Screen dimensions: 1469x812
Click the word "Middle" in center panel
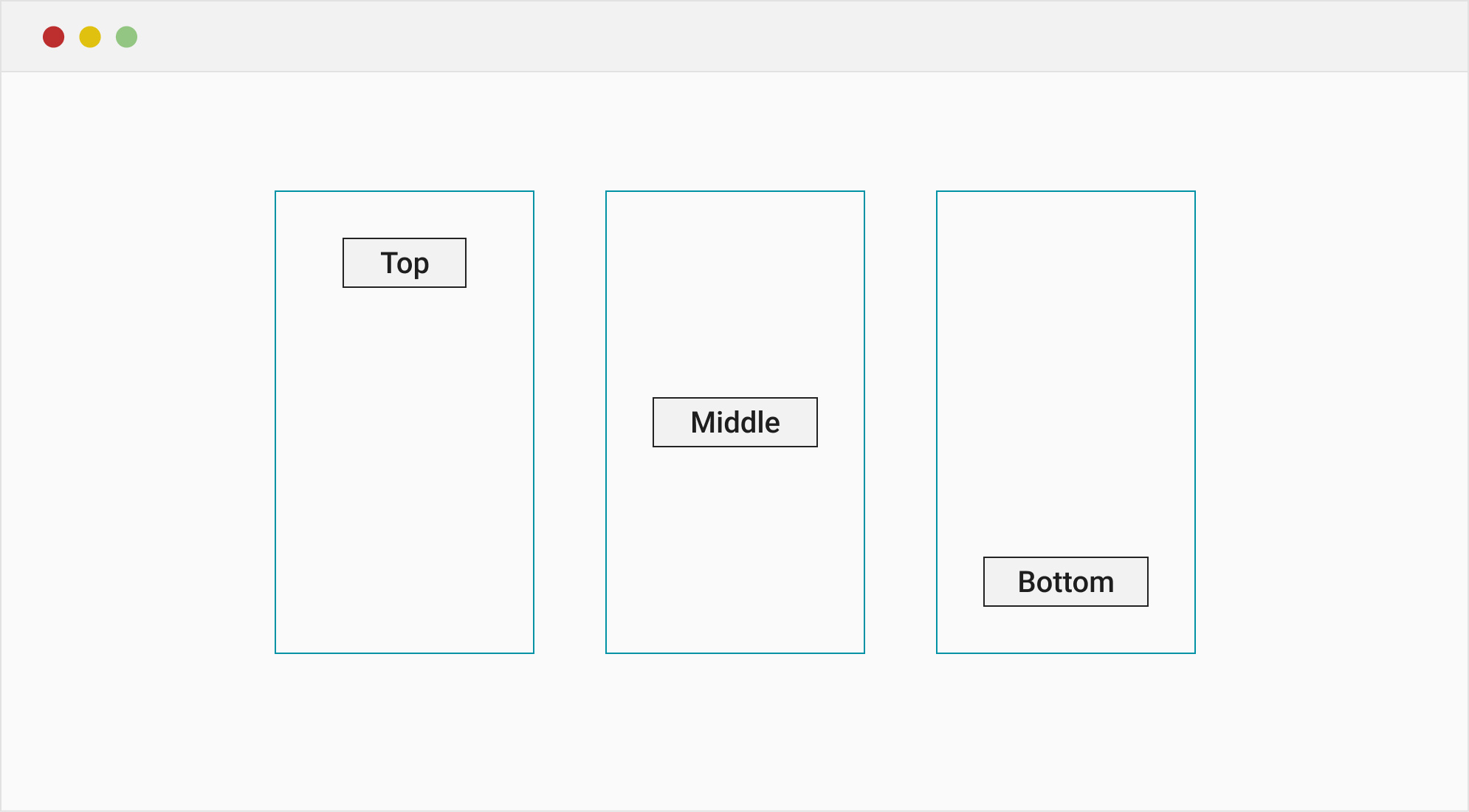click(735, 423)
